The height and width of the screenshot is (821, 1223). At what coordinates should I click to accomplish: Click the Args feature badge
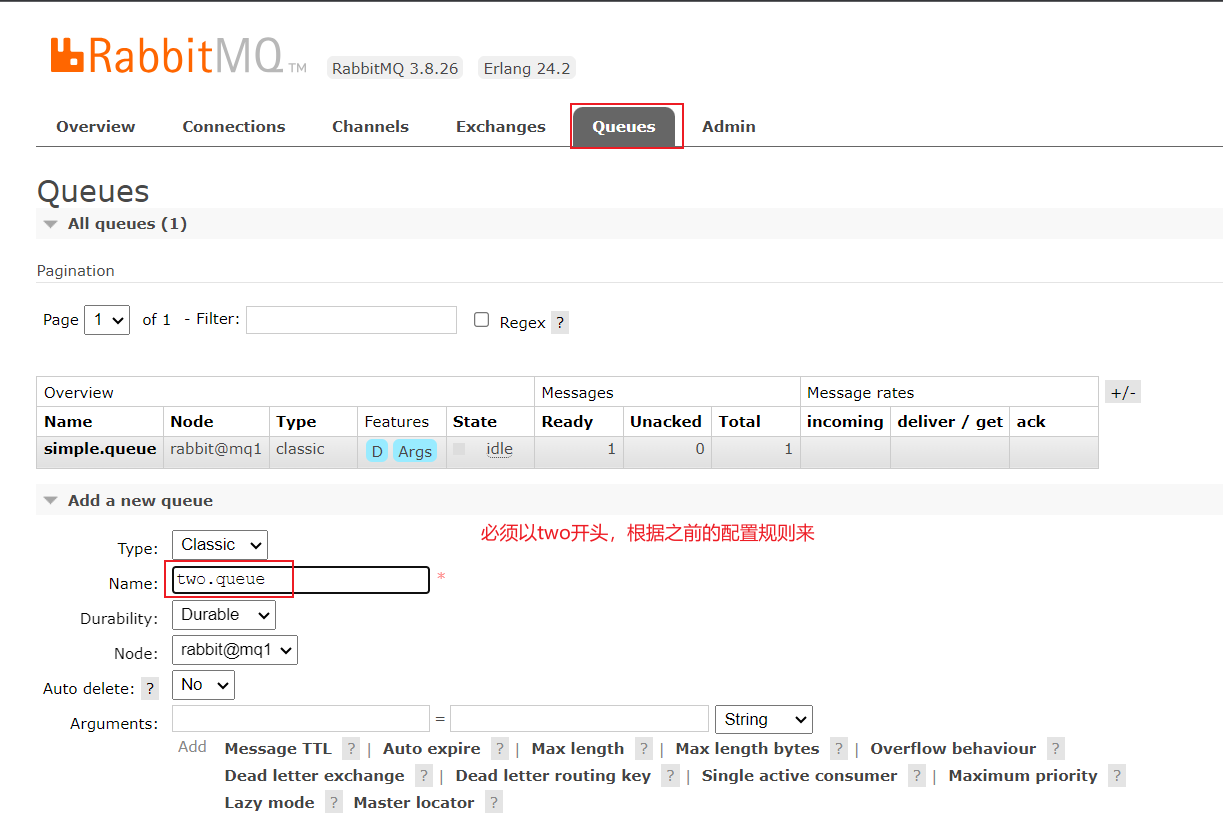click(415, 451)
